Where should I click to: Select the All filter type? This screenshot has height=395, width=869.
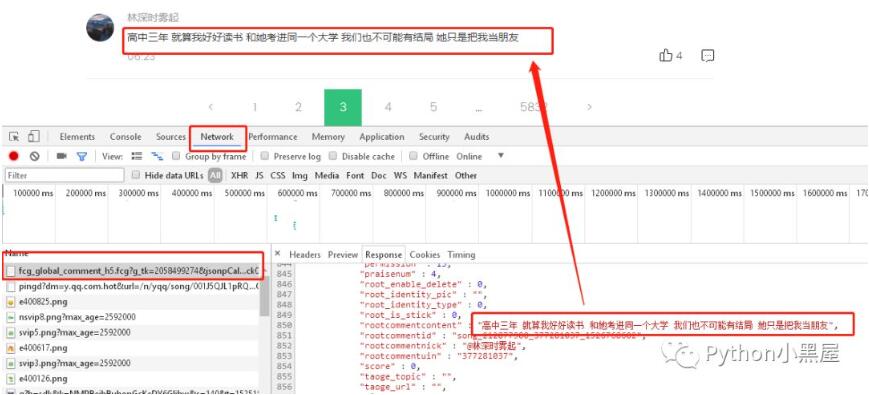point(215,176)
